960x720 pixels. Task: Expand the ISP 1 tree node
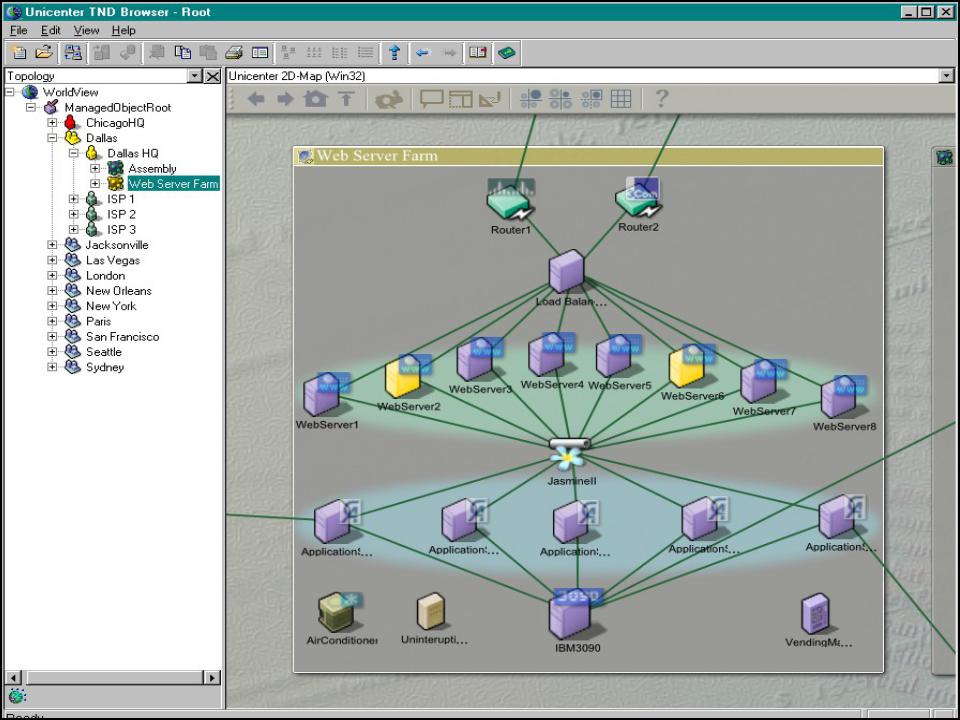[x=73, y=199]
